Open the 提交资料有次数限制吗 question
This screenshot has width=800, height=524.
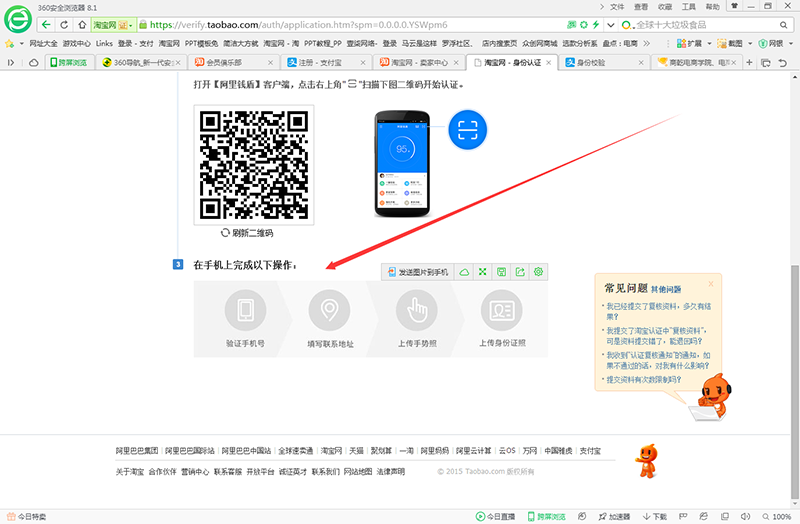click(643, 380)
